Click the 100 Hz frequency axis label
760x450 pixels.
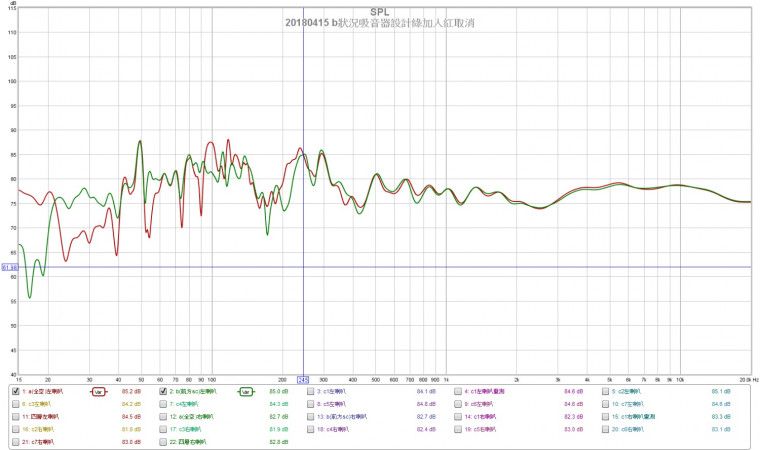coord(211,380)
